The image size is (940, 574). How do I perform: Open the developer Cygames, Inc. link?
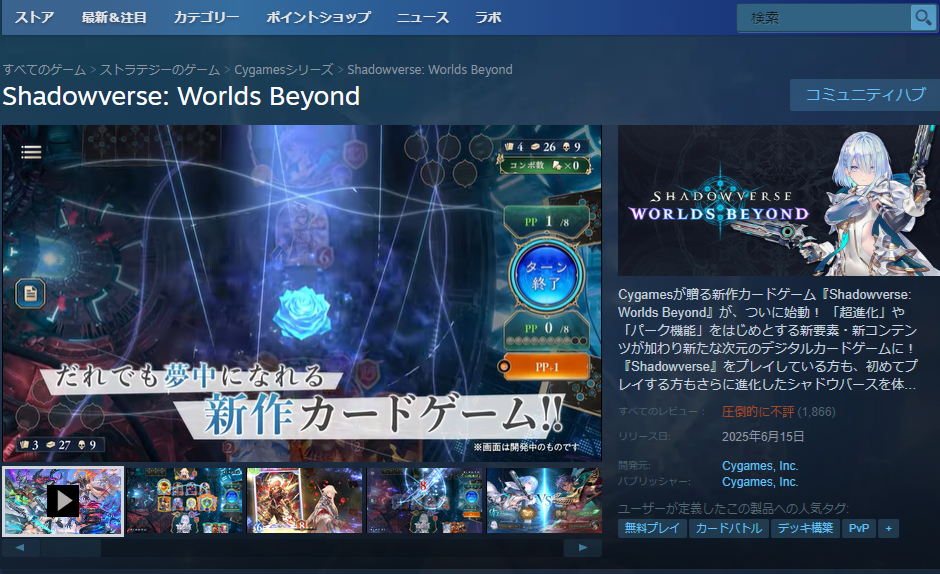coord(760,466)
